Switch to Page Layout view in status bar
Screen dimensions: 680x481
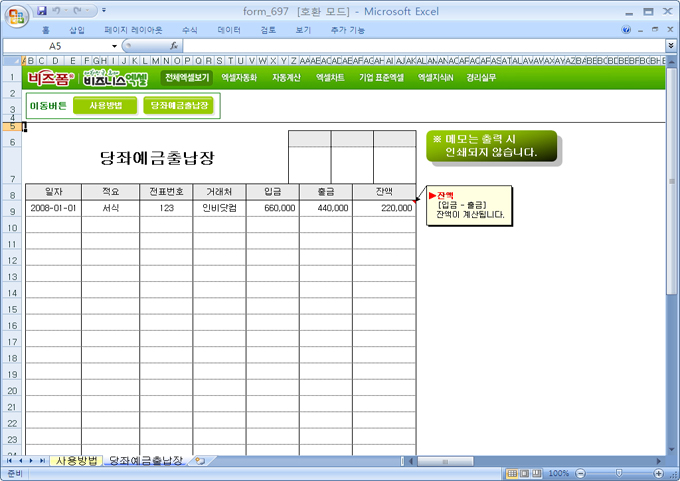pyautogui.click(x=524, y=473)
